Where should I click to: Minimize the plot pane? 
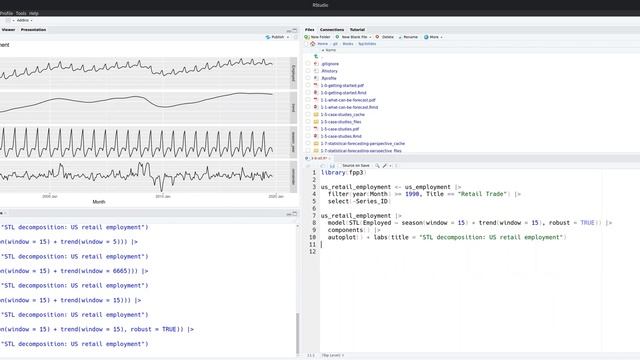tap(289, 30)
